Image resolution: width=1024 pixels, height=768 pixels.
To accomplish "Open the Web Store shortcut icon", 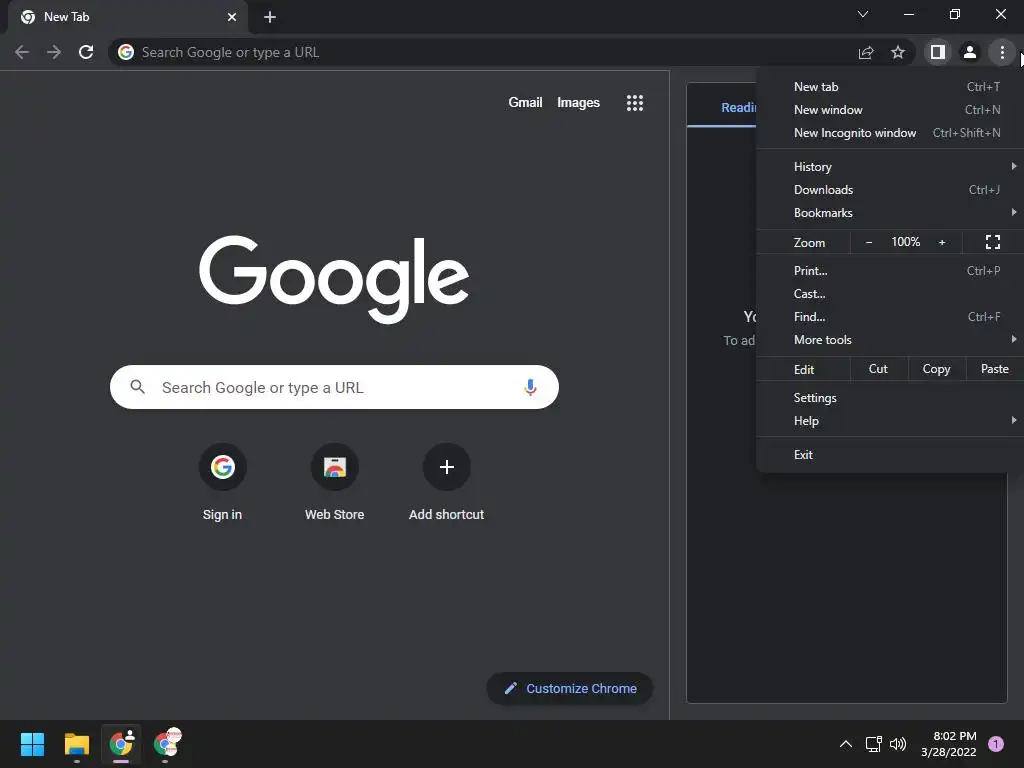I will point(334,467).
